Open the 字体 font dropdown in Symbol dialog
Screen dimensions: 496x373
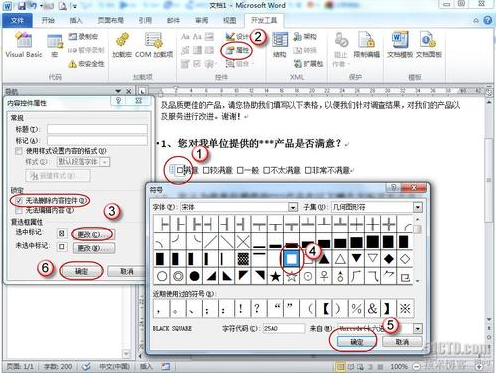(x=293, y=207)
